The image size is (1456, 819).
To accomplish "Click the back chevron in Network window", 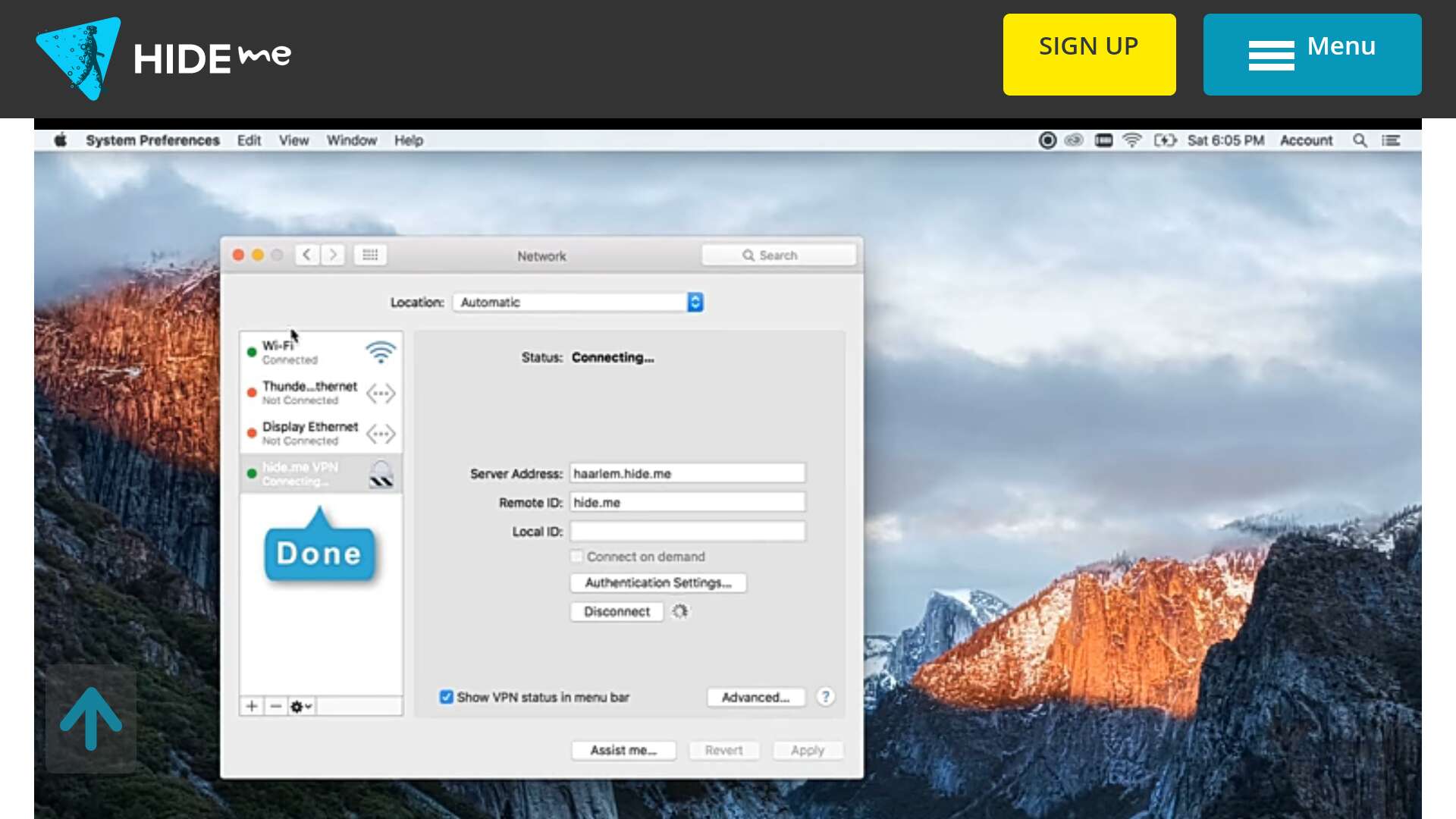I will tap(306, 255).
